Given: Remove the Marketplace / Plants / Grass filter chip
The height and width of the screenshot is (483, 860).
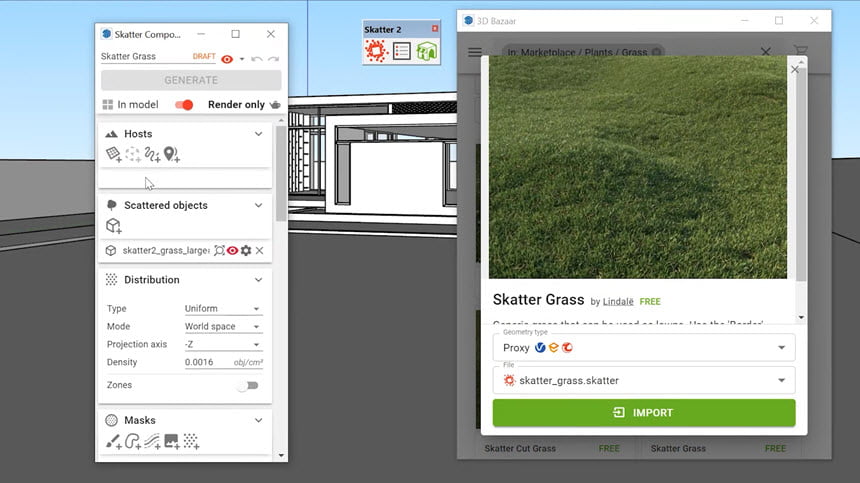Looking at the screenshot, I should point(656,53).
